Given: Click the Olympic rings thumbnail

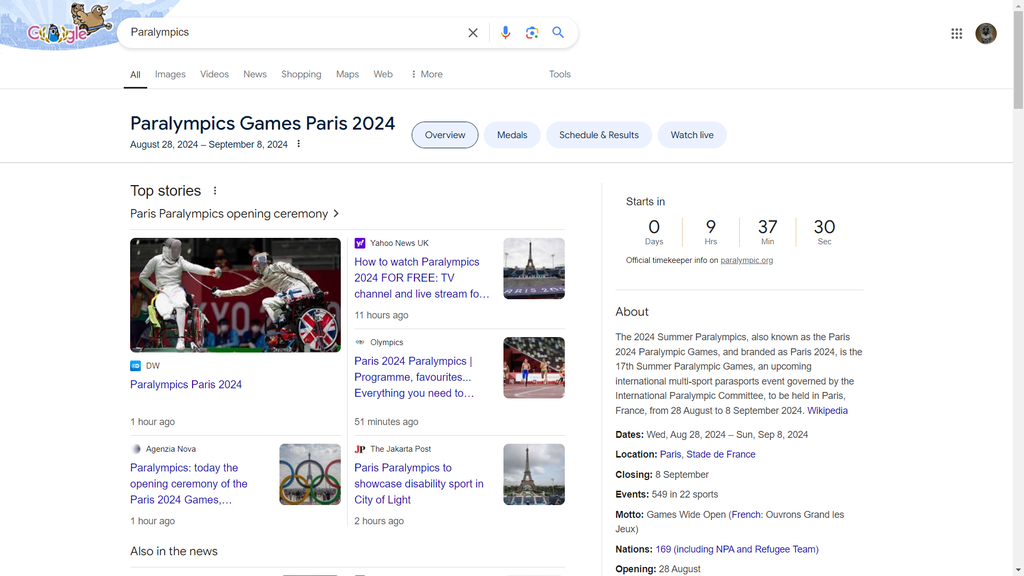Looking at the screenshot, I should pos(310,474).
